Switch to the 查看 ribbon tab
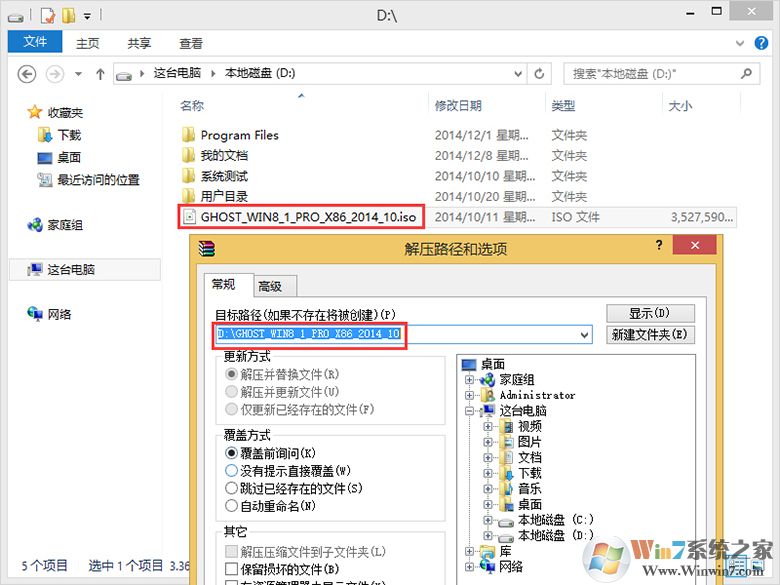The height and width of the screenshot is (585, 780). (x=191, y=44)
